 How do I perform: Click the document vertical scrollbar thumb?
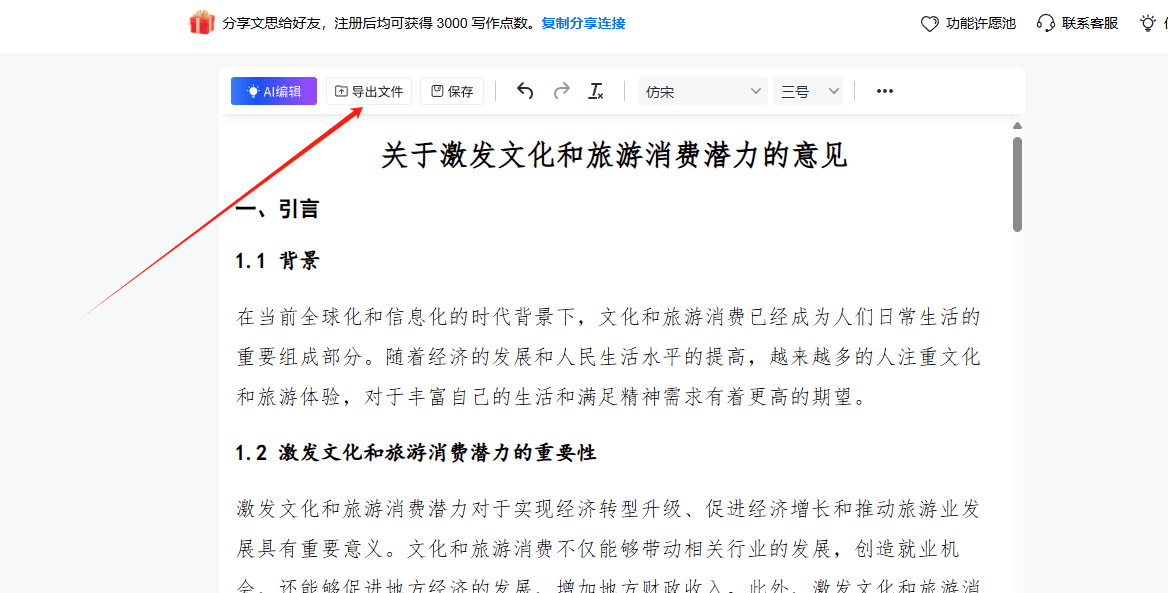pyautogui.click(x=1017, y=184)
